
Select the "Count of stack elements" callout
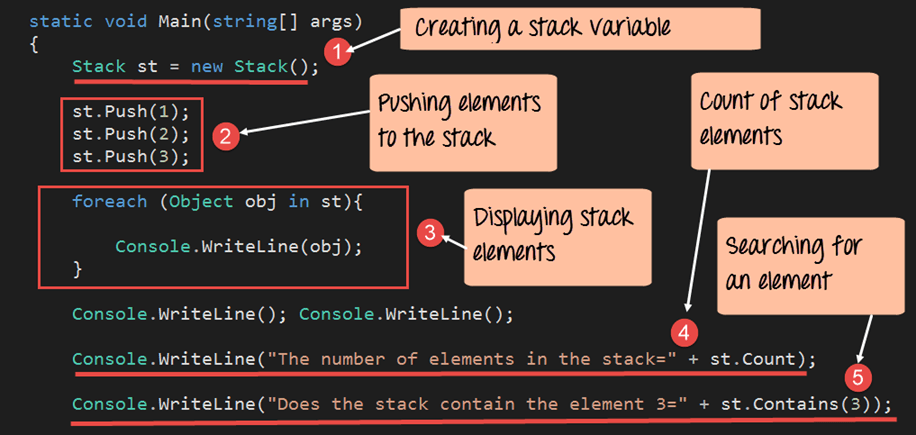tap(770, 115)
